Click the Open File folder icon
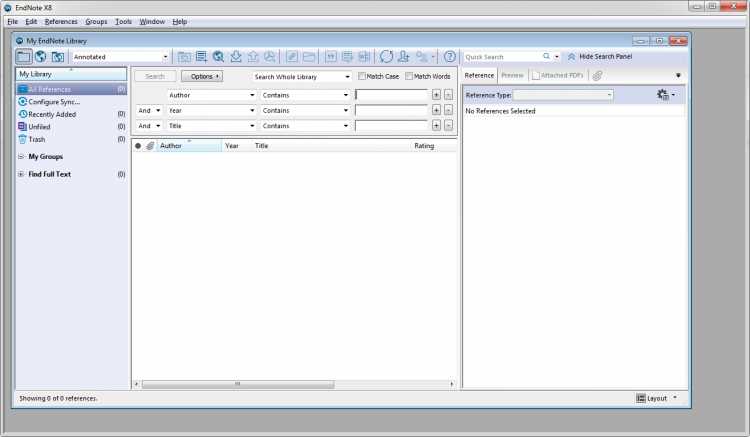 (x=309, y=57)
